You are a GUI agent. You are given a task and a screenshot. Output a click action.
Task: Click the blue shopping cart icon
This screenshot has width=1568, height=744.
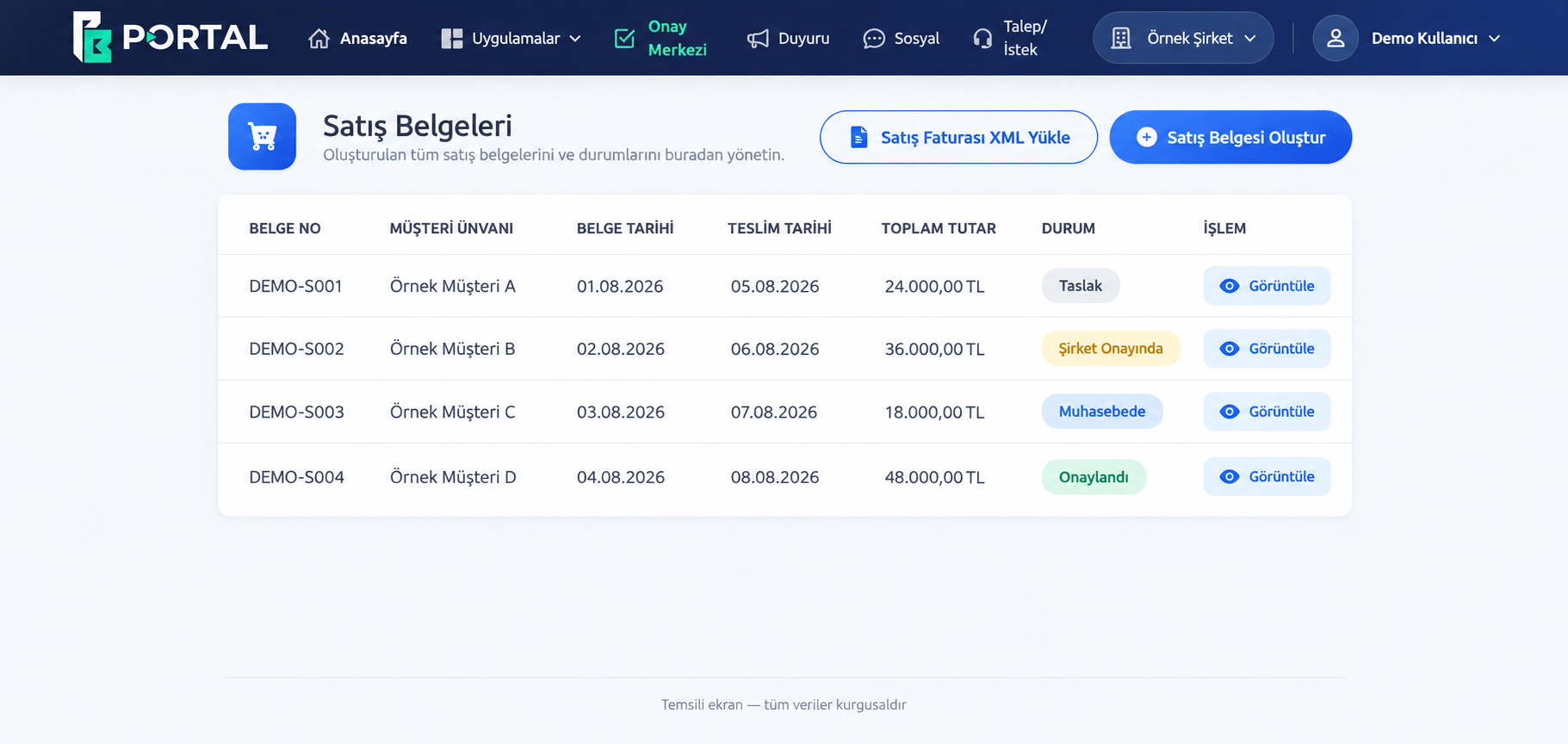[263, 136]
